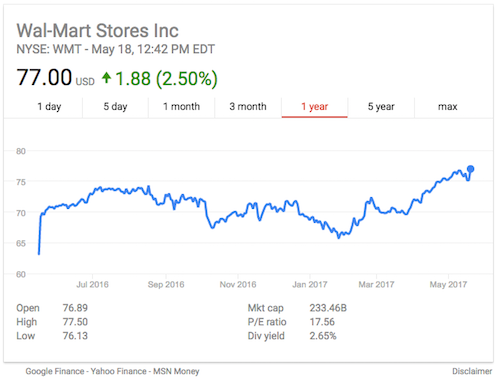Viewport: 500px width, 382px height.
Task: Click the 77.00 USD price
Action: tap(56, 78)
